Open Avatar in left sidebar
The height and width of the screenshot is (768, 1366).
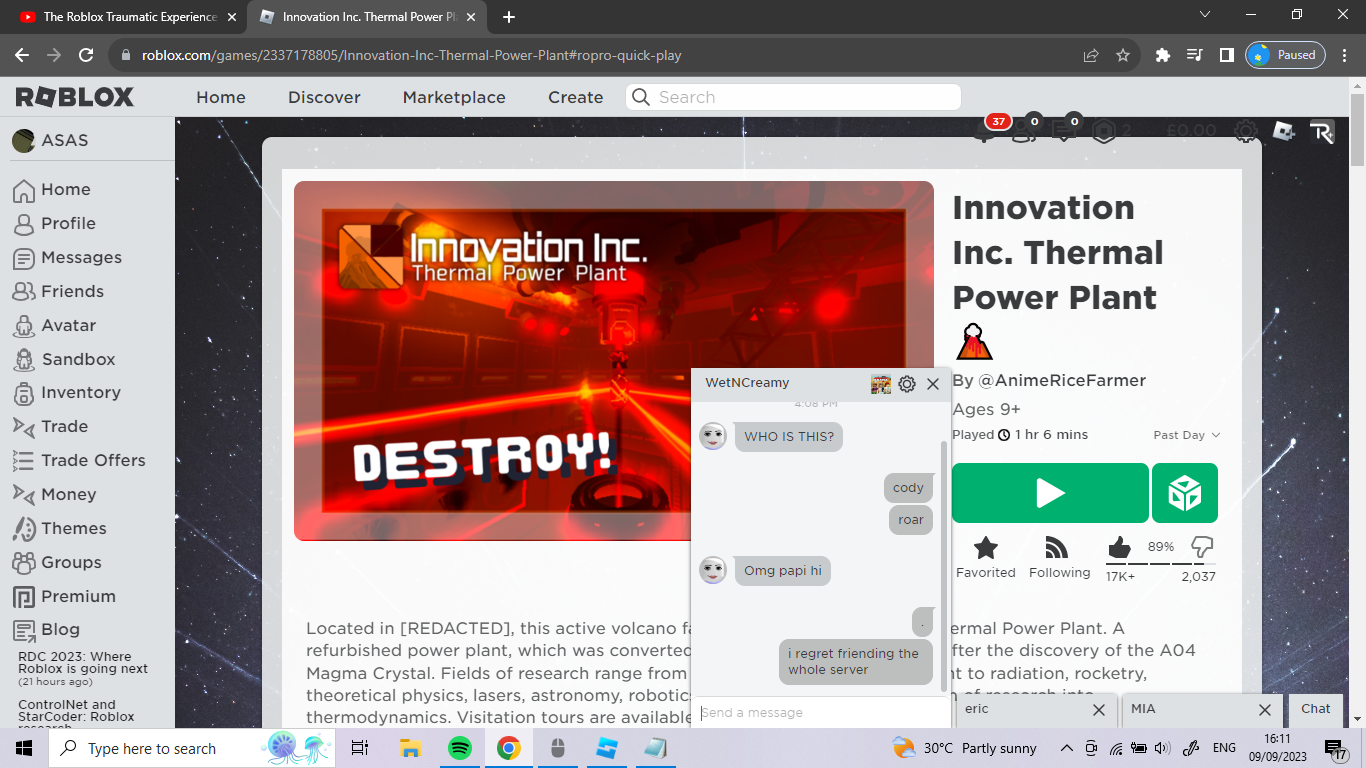pos(54,325)
